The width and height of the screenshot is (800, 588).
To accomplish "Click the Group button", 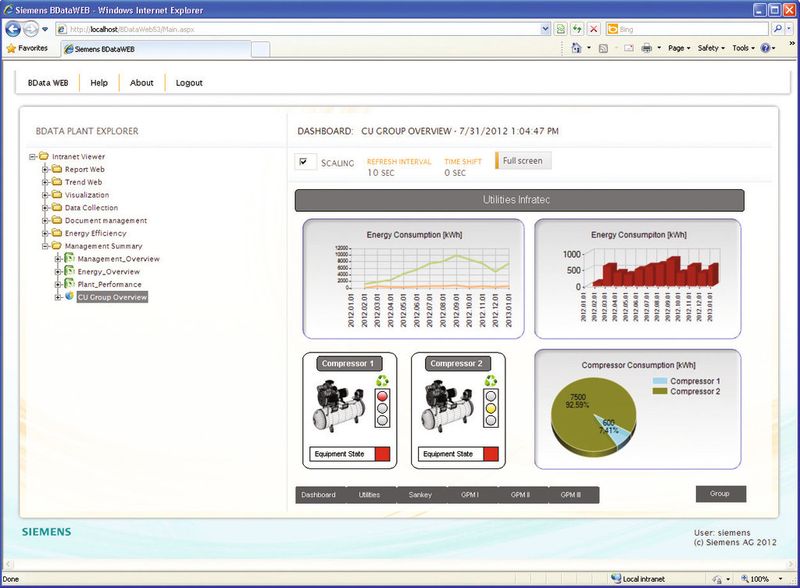I will tap(720, 494).
